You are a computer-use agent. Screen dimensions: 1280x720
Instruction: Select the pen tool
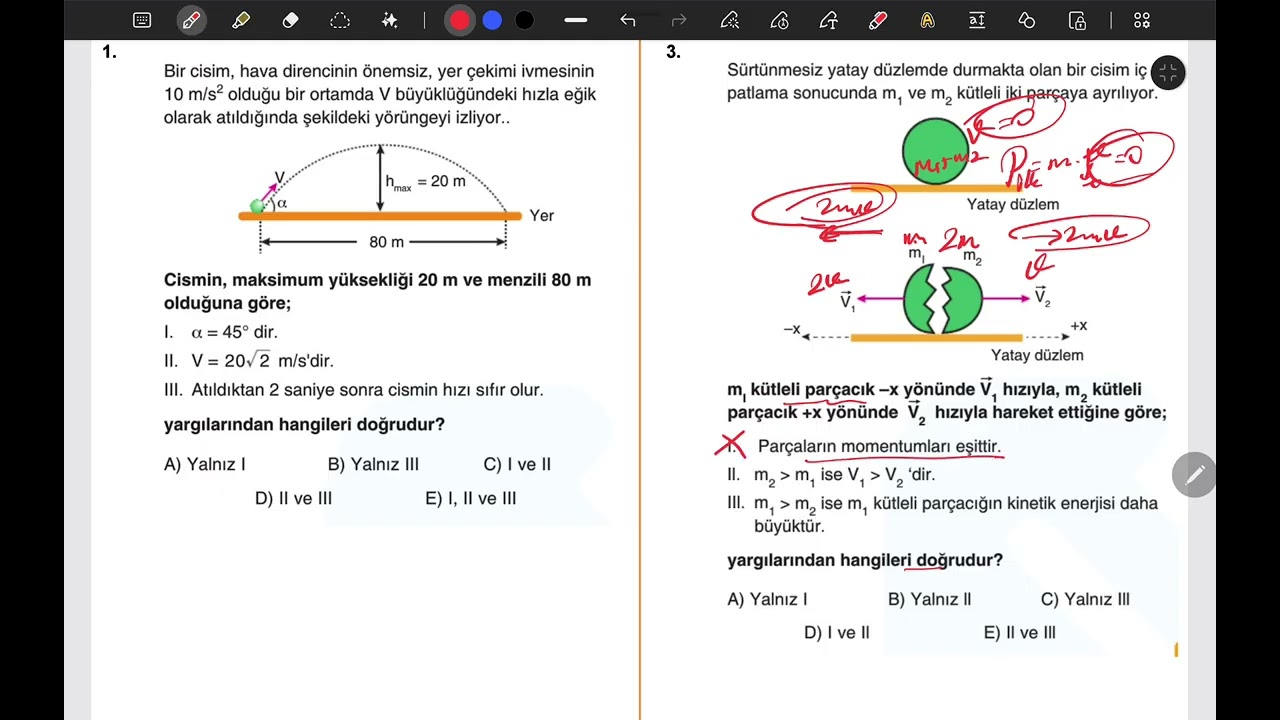pos(191,20)
